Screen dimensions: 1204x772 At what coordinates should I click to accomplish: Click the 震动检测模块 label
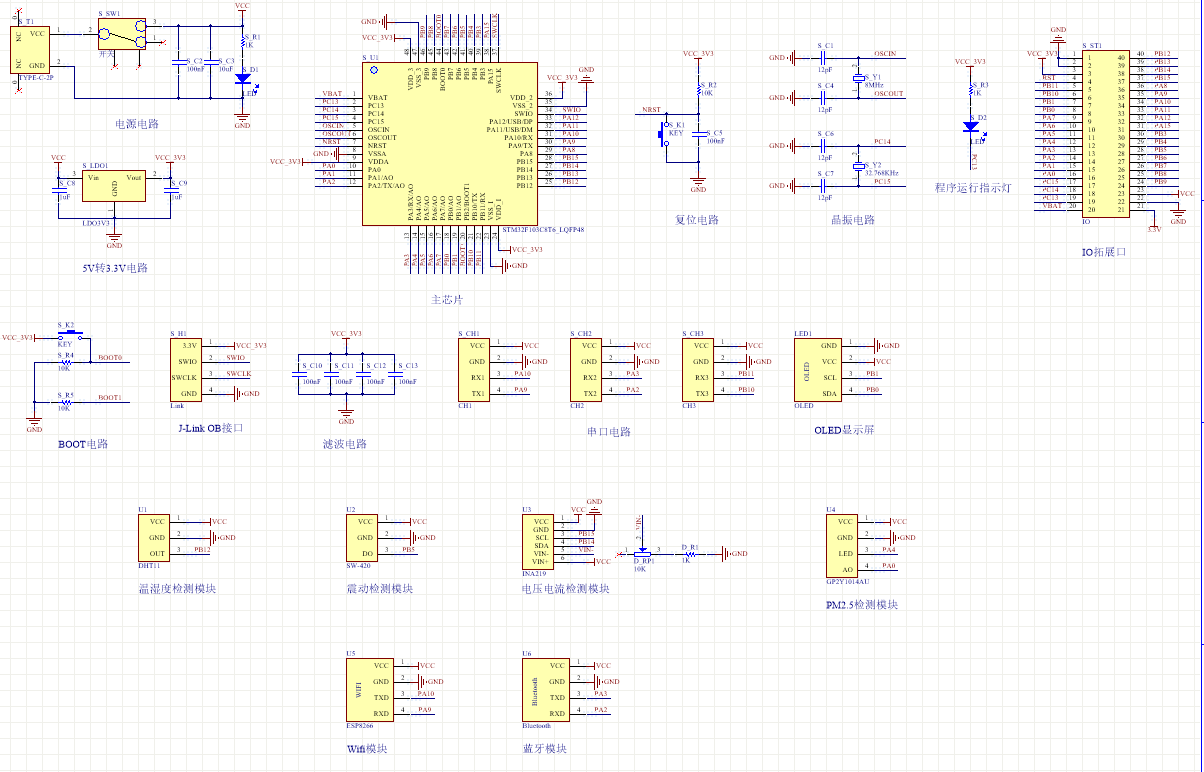380,588
